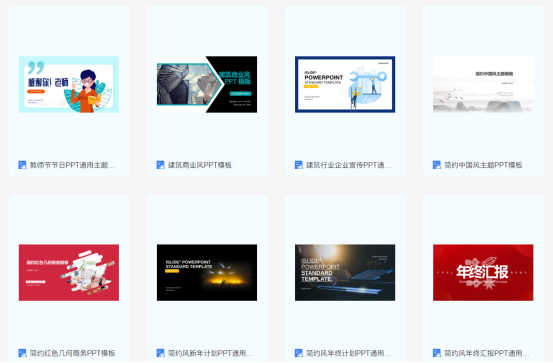This screenshot has width=553, height=363.
Task: Click file icon beside 建筑行业企业宣传PPT
Action: tap(299, 165)
